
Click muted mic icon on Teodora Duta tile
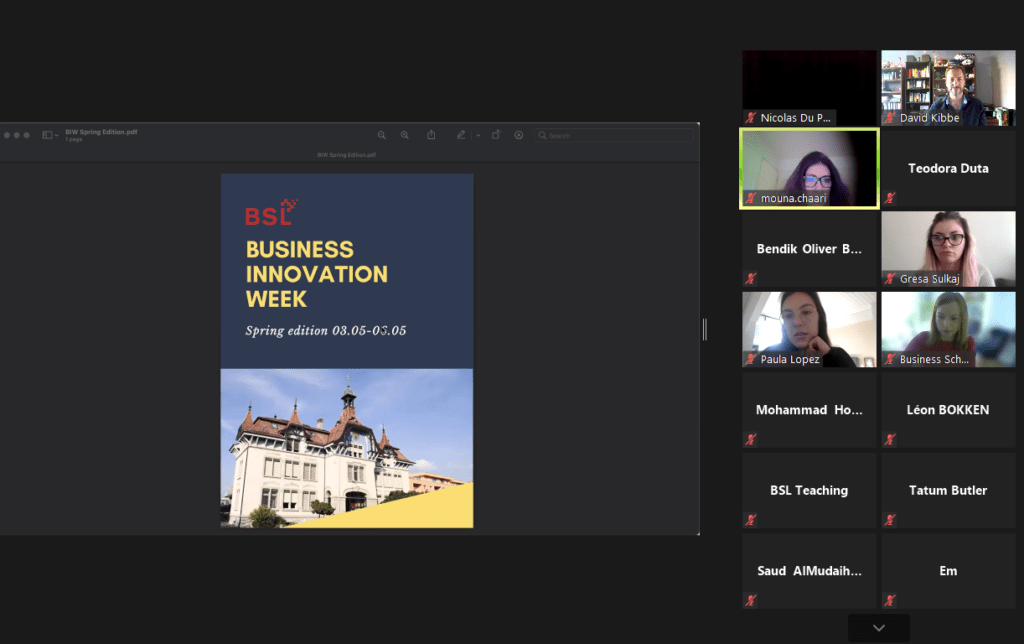tap(889, 198)
